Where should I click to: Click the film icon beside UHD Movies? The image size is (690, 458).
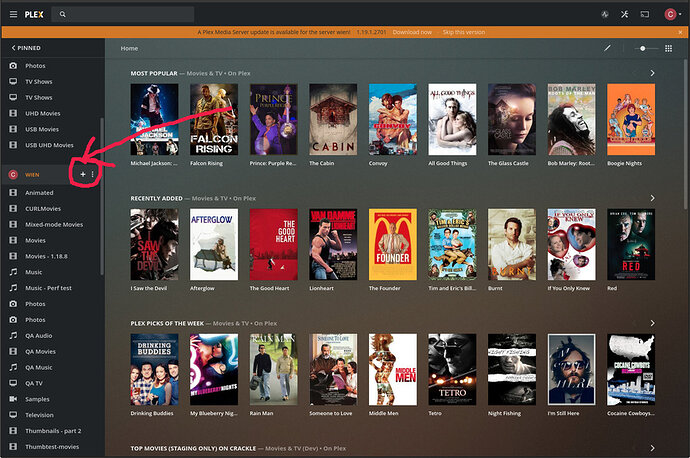click(13, 113)
